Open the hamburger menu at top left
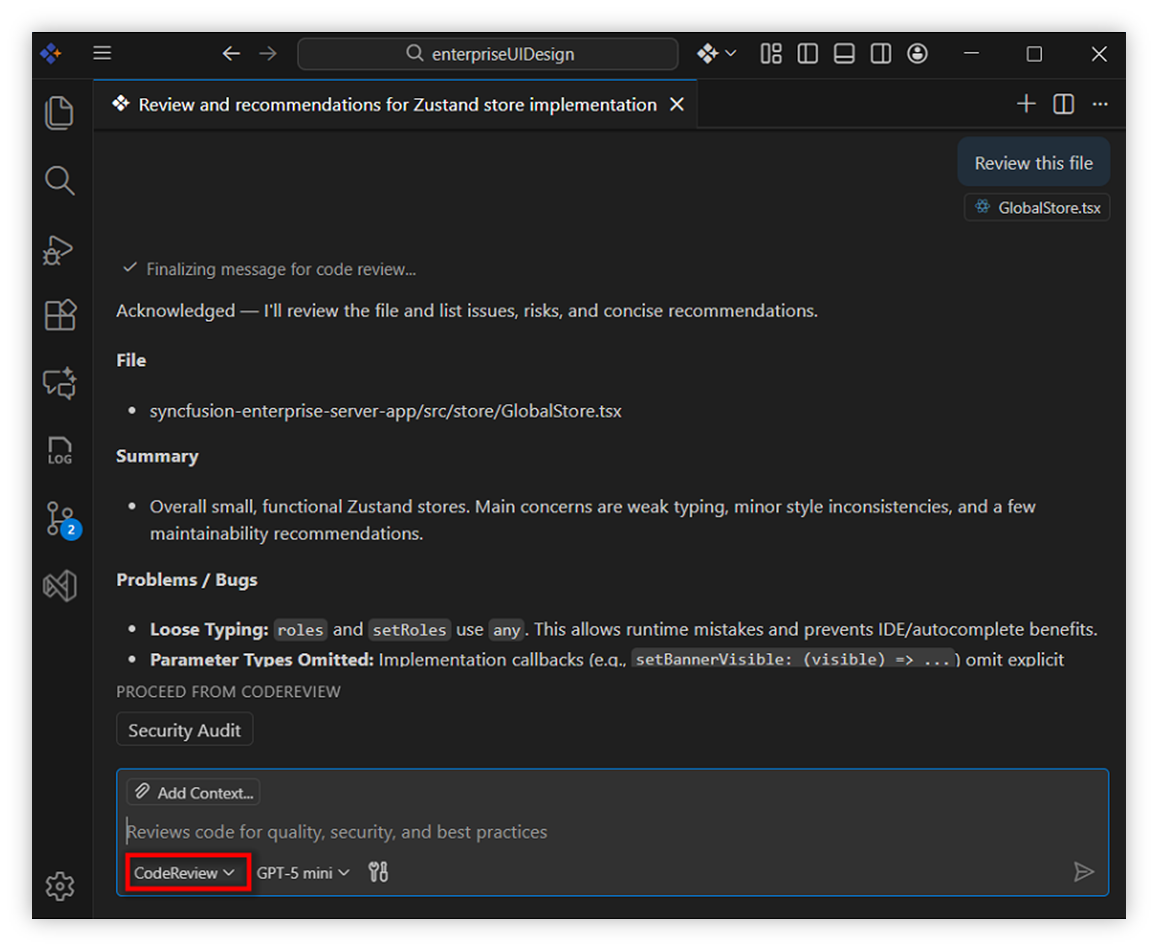The image size is (1158, 951). pyautogui.click(x=101, y=53)
